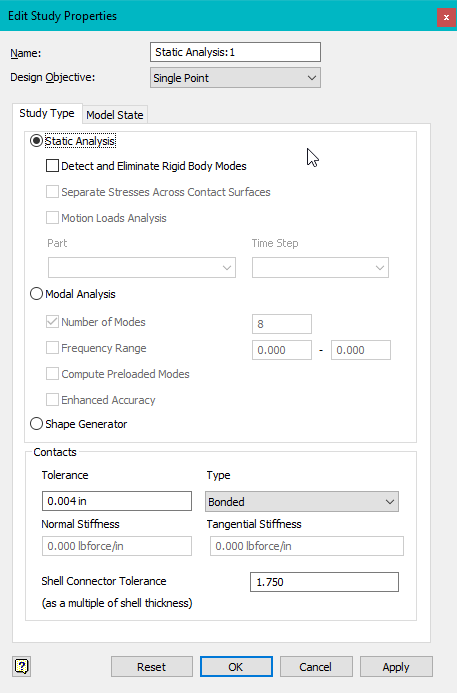This screenshot has width=457, height=693.
Task: Click the Apply button
Action: (396, 666)
